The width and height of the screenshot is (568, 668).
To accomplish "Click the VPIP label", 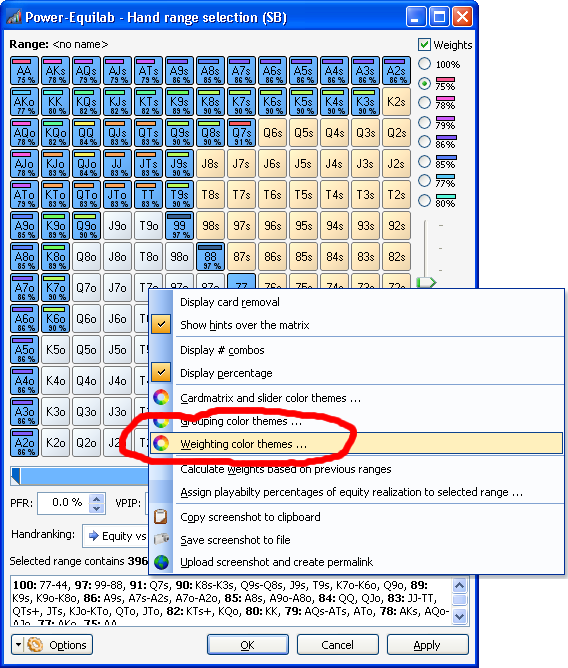I will [128, 503].
